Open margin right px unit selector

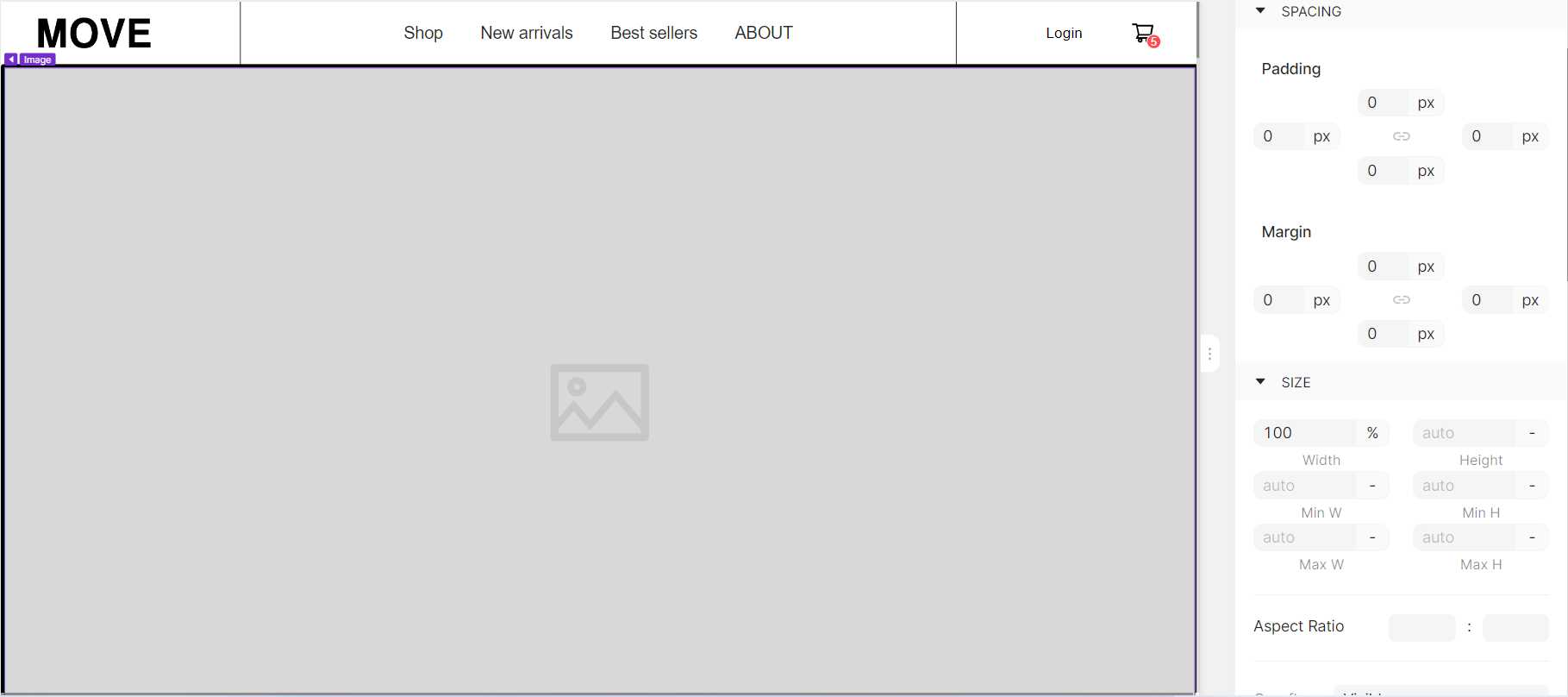[x=1531, y=300]
